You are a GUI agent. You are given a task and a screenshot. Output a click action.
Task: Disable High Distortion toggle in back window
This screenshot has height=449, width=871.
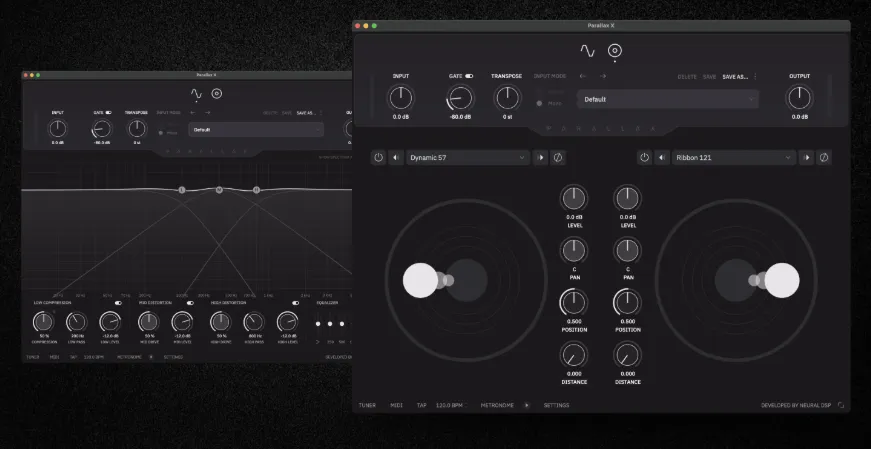coord(296,303)
